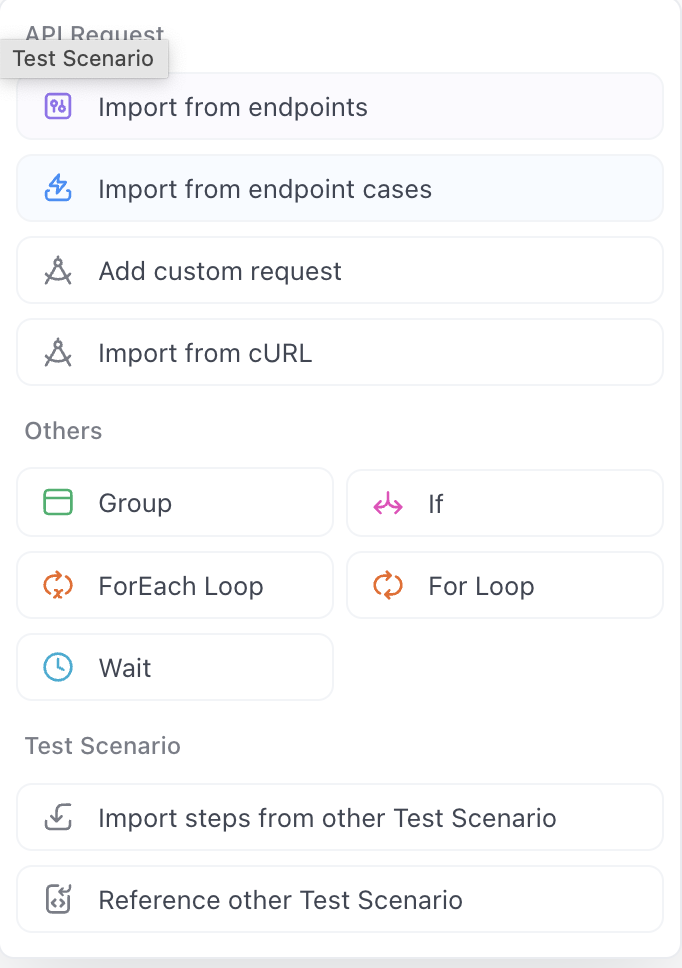Click the lightning endpoint cases icon
682x968 pixels.
pyautogui.click(x=59, y=188)
